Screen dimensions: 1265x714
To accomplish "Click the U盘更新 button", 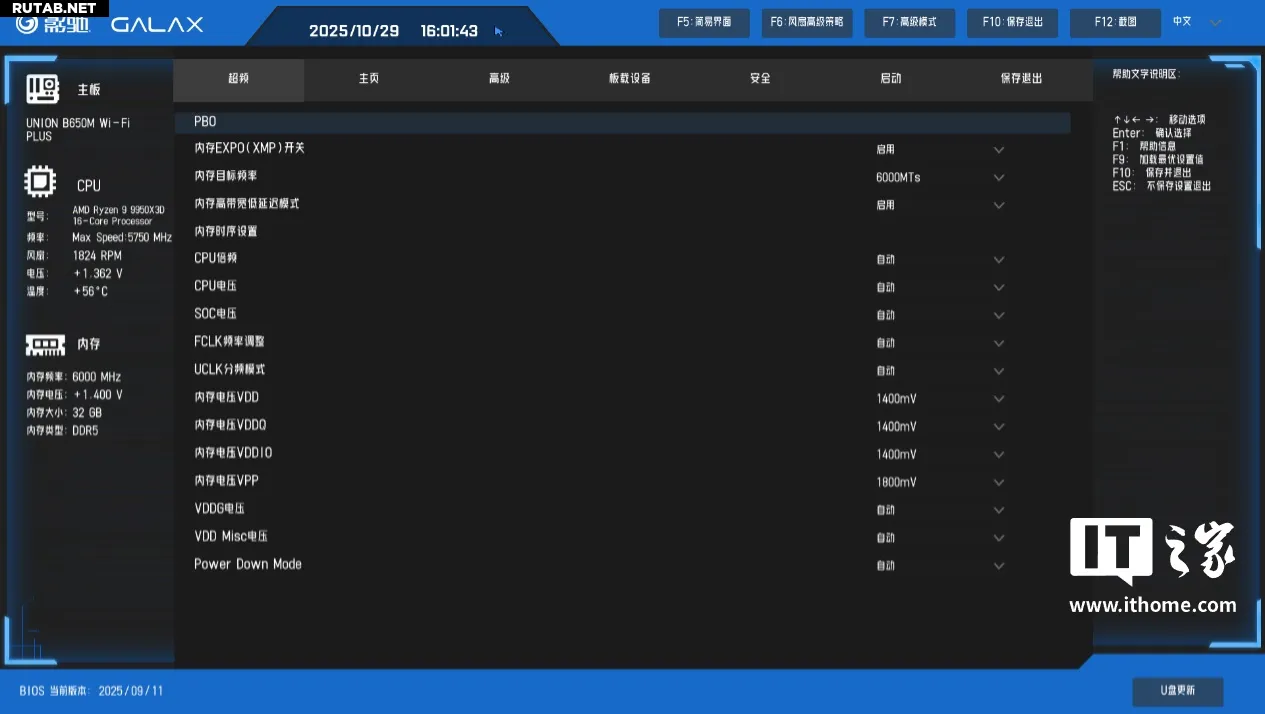I will click(x=1177, y=691).
